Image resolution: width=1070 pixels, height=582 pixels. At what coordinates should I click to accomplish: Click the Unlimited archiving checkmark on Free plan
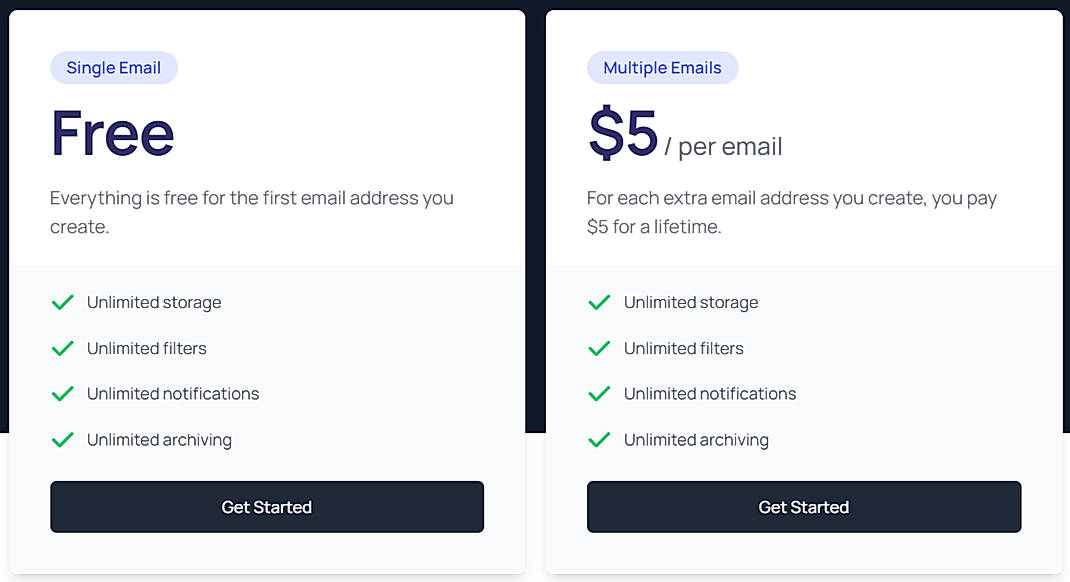pyautogui.click(x=62, y=440)
